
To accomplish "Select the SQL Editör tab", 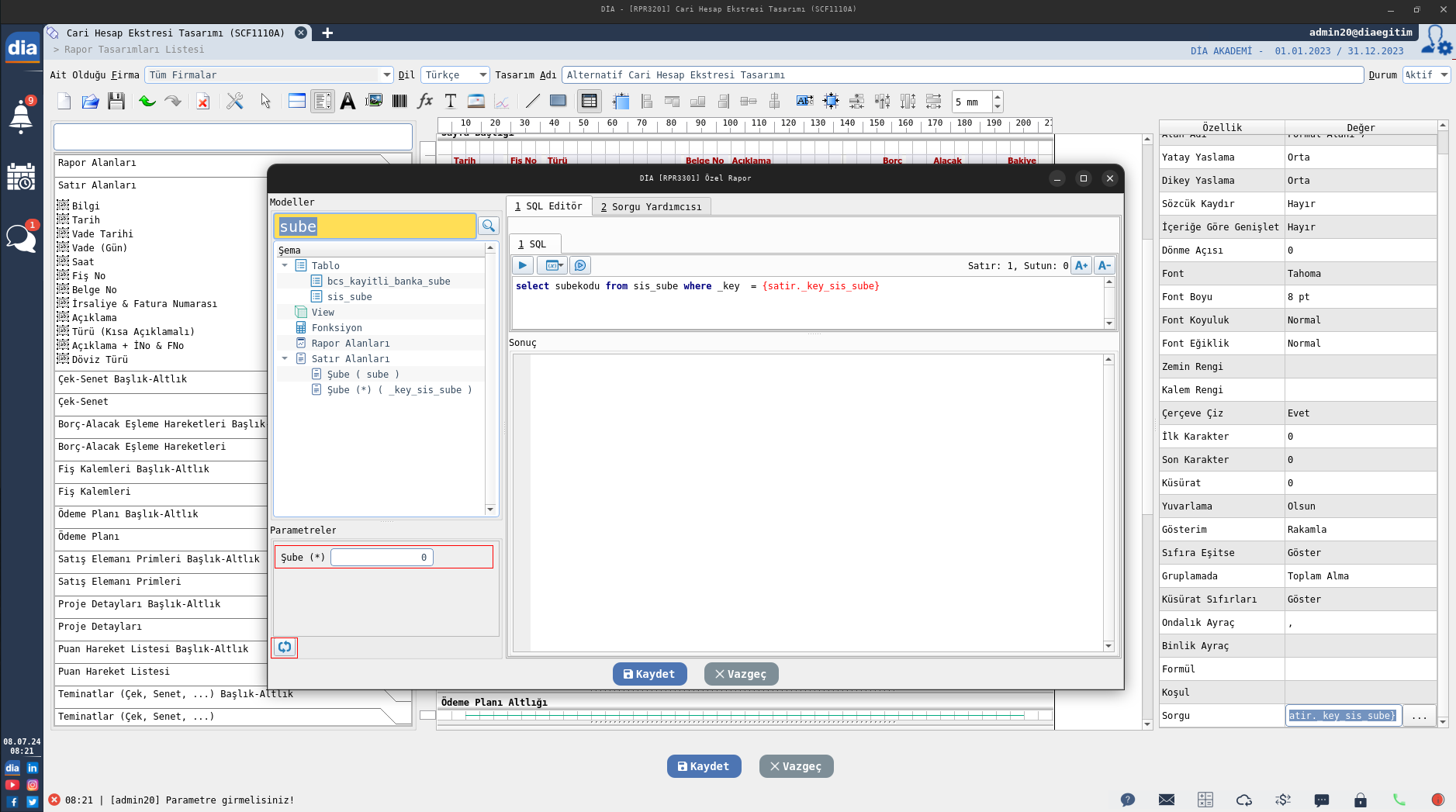I will (548, 206).
